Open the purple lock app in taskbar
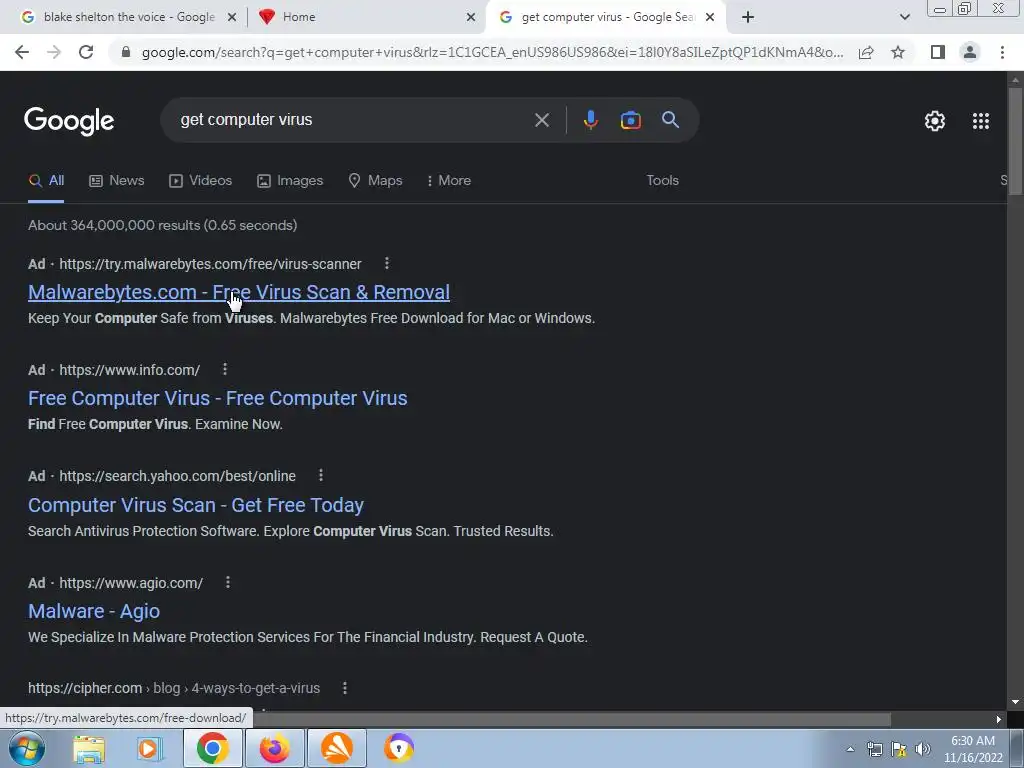 399,748
